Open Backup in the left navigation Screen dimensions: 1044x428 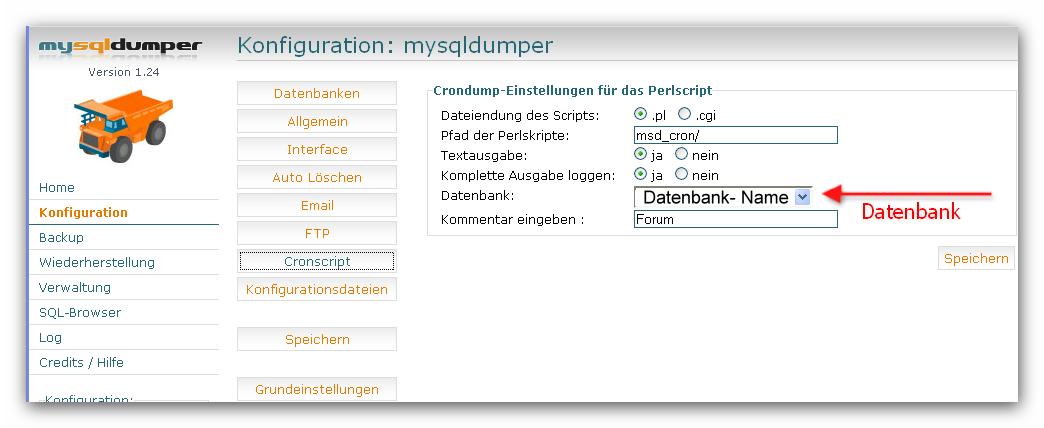[x=62, y=238]
